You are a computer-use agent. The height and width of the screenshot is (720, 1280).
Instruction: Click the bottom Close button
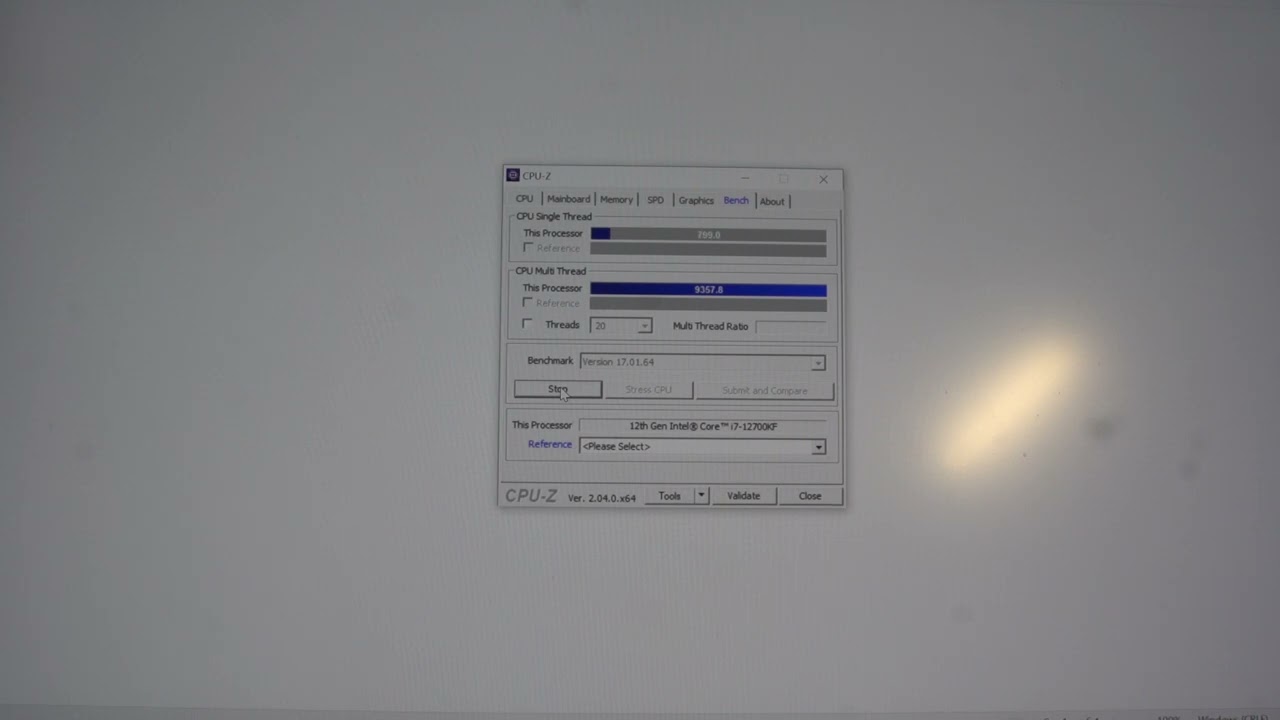[810, 496]
